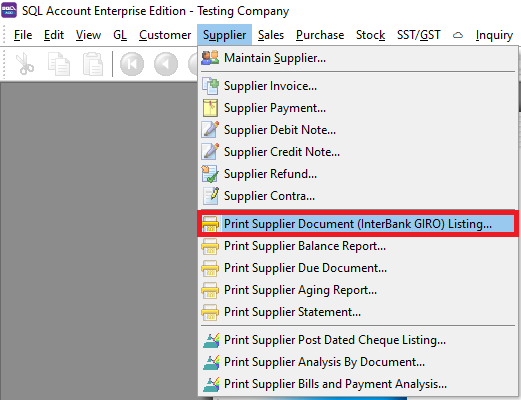Click the Supplier Credit Note pencil icon
The height and width of the screenshot is (400, 521).
pos(210,152)
